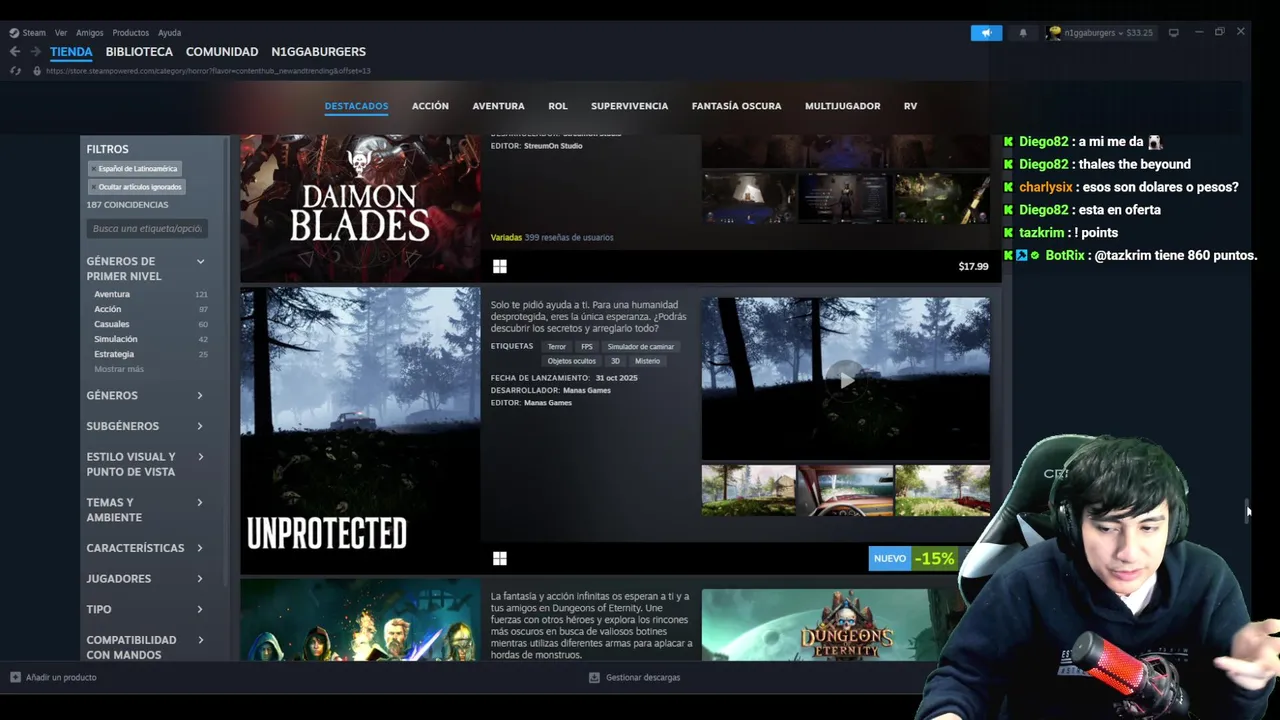Open the Ayuda menu
The height and width of the screenshot is (720, 1280).
(x=169, y=33)
